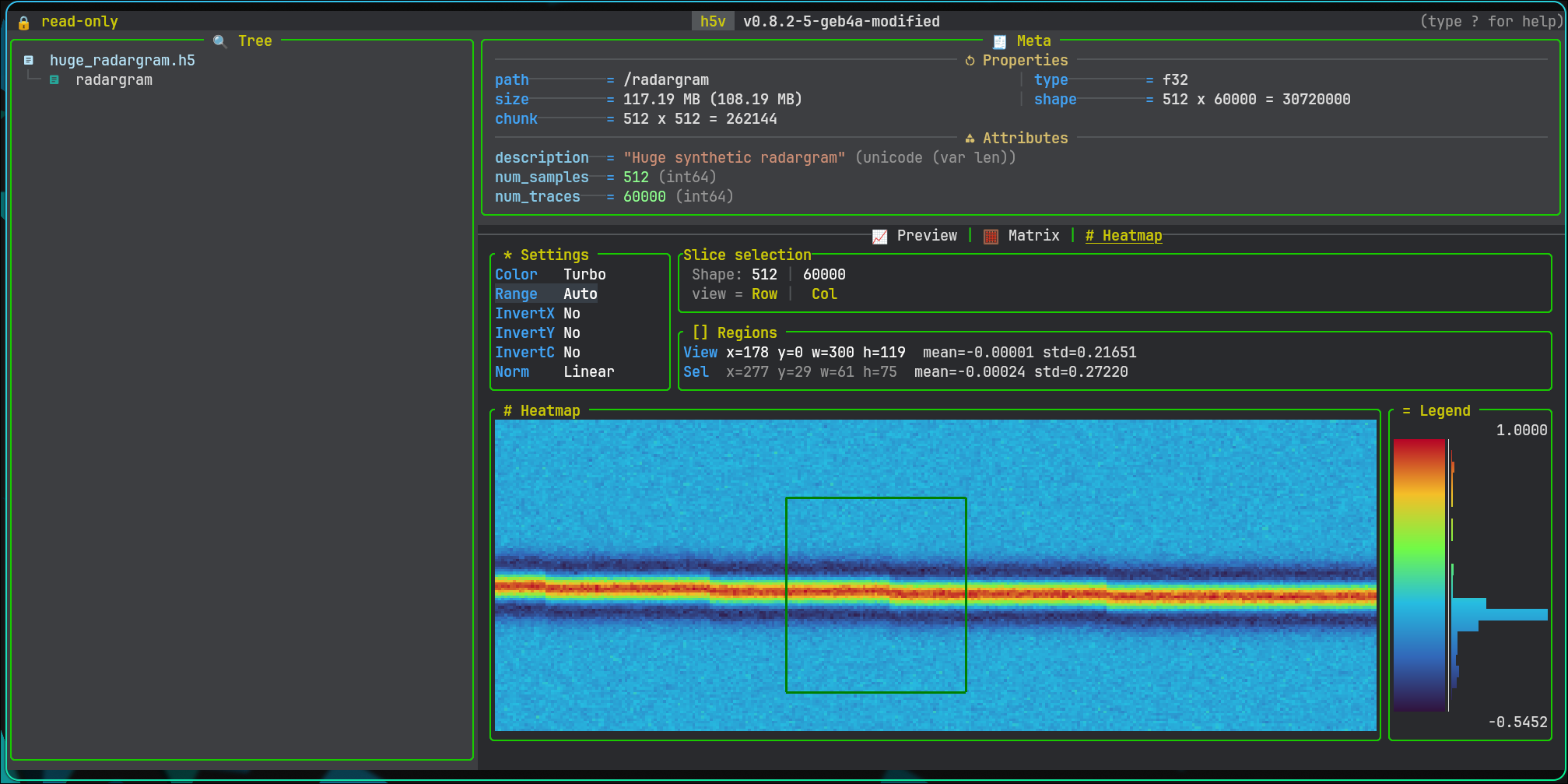
Task: Change the Norm setting Linear
Action: point(588,371)
